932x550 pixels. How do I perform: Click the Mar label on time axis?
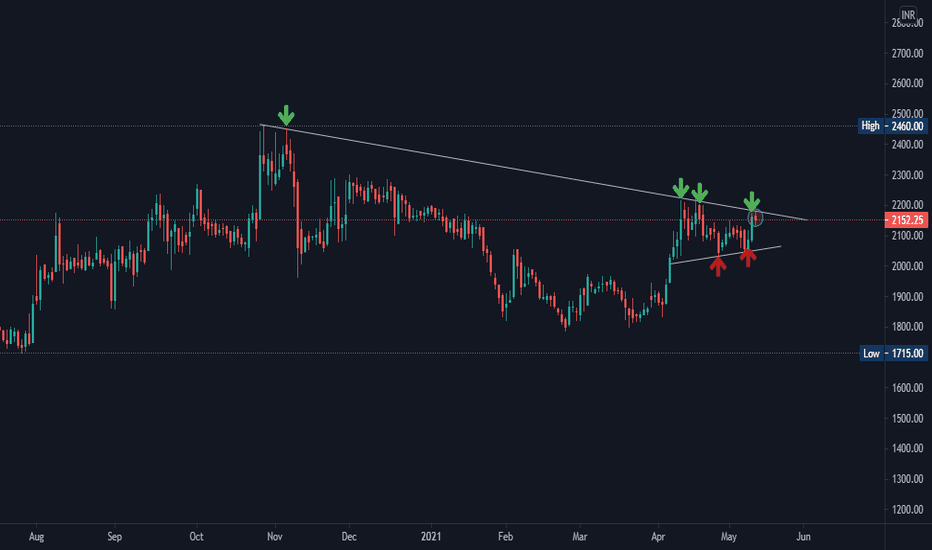click(x=580, y=536)
